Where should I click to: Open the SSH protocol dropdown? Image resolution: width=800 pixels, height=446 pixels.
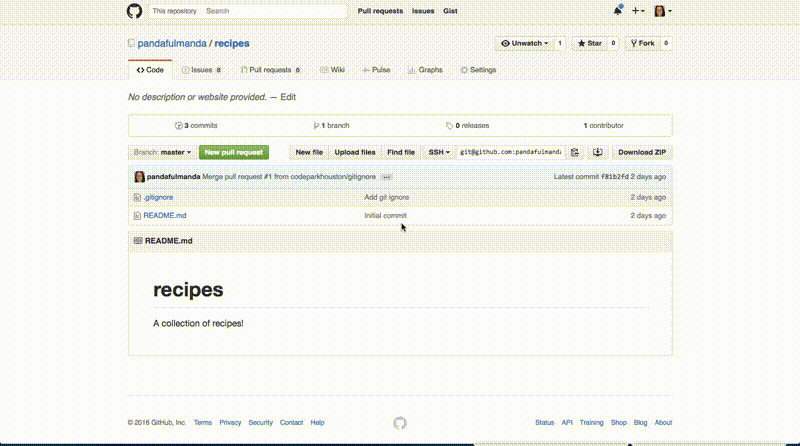pyautogui.click(x=439, y=152)
